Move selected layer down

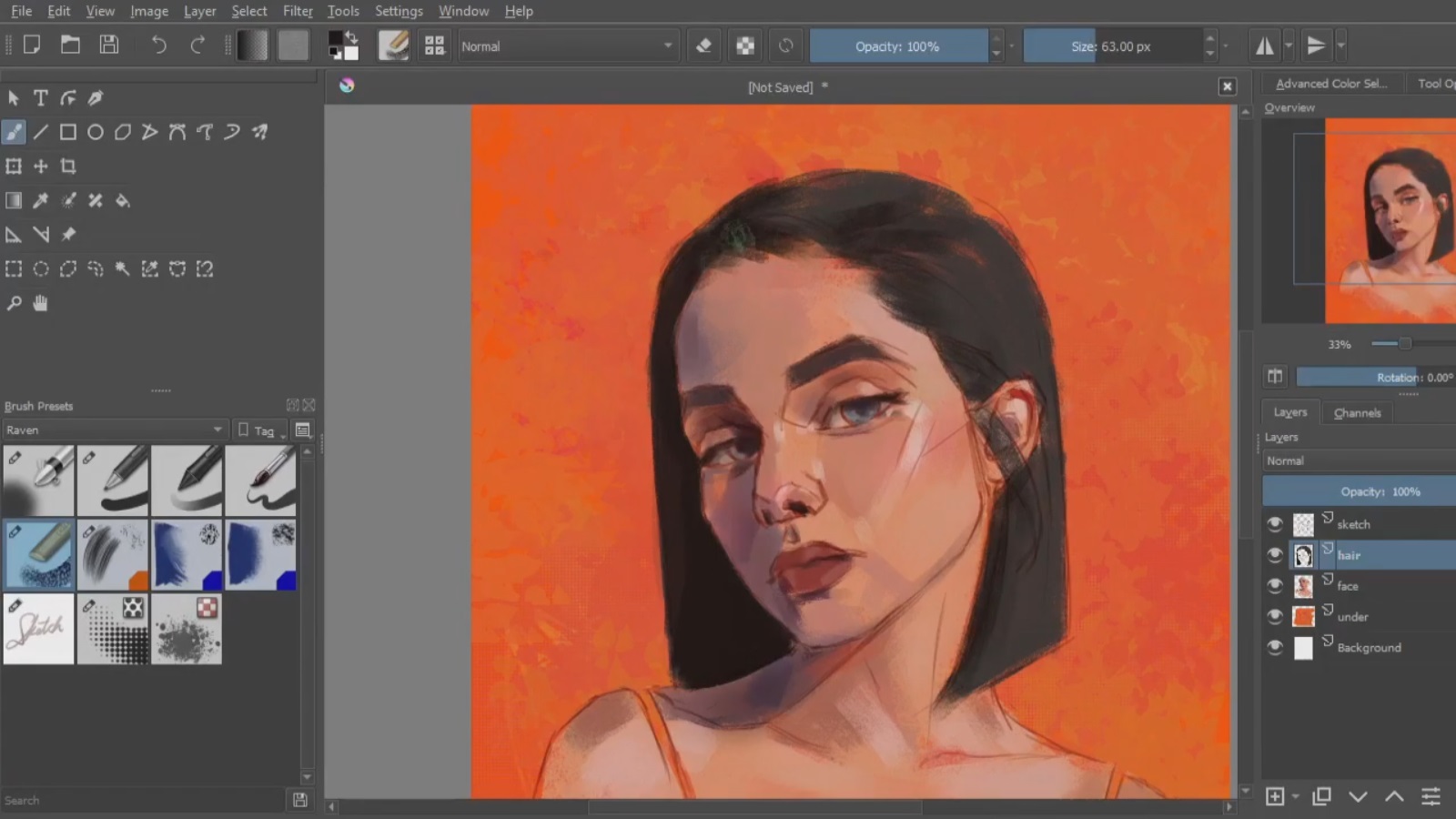tap(1358, 796)
